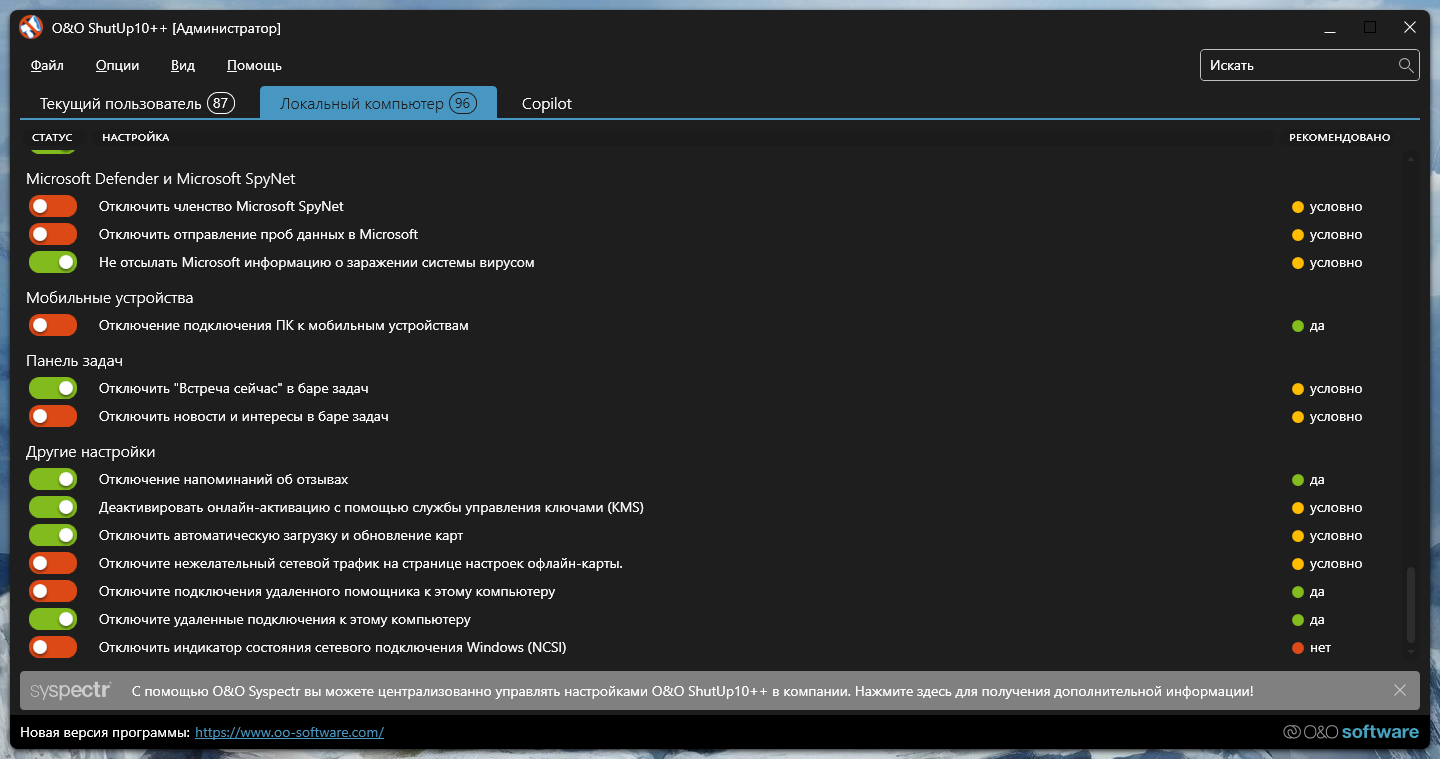Open the Файл menu

click(47, 66)
